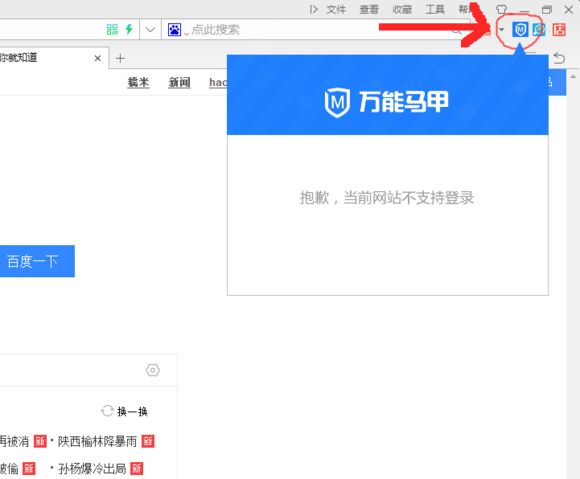Click the restore closed tab undo icon
Viewport: 580px width, 479px height.
coord(559,58)
